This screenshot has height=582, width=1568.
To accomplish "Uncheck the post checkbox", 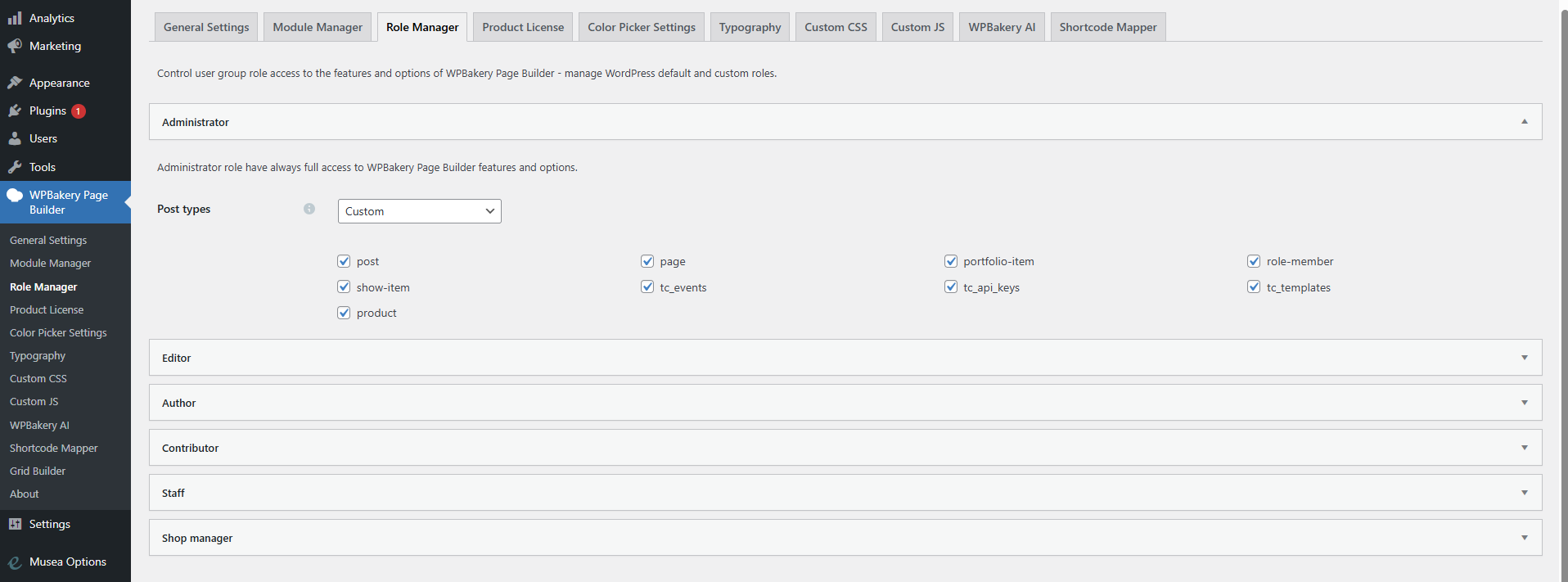I will click(x=344, y=261).
